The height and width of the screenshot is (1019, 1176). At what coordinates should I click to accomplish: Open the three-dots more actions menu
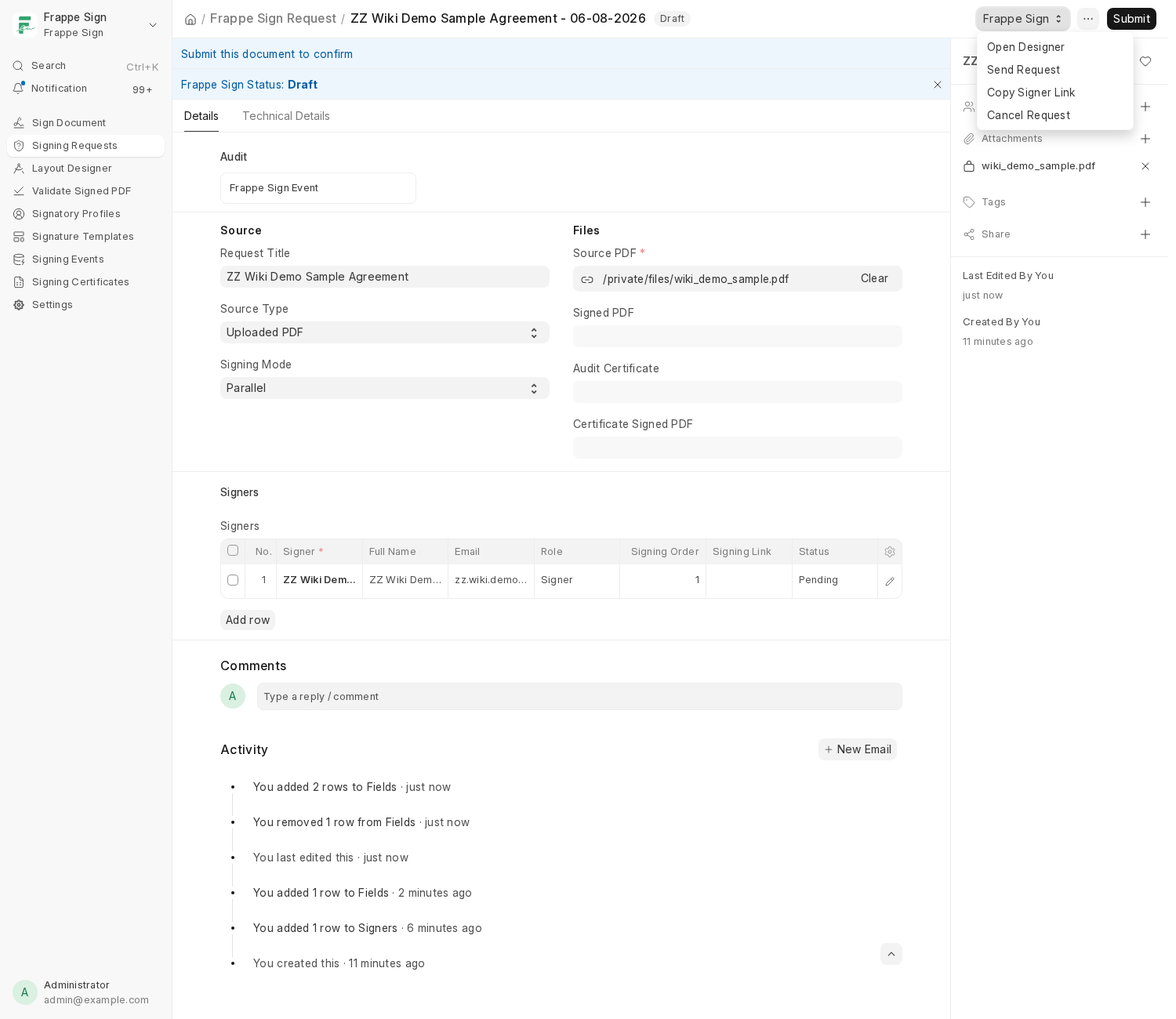click(x=1088, y=19)
